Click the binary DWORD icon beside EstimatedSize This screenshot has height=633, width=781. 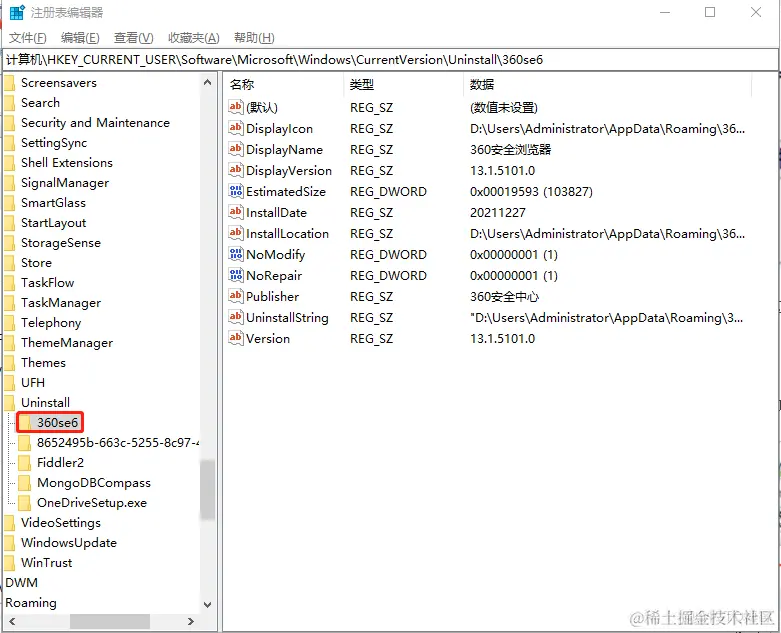point(235,191)
